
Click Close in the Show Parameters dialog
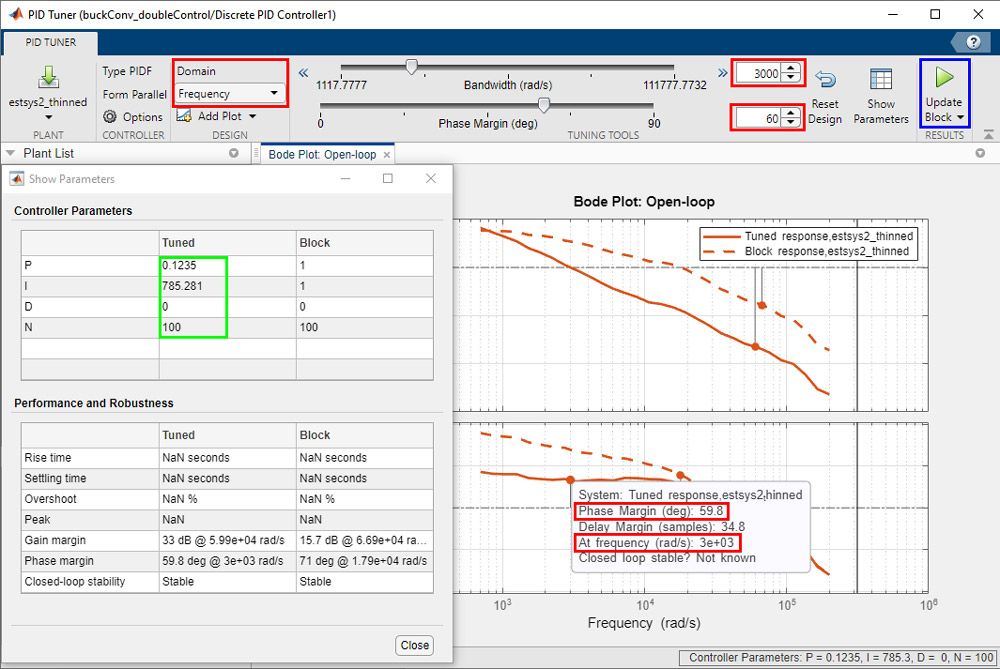pyautogui.click(x=414, y=645)
